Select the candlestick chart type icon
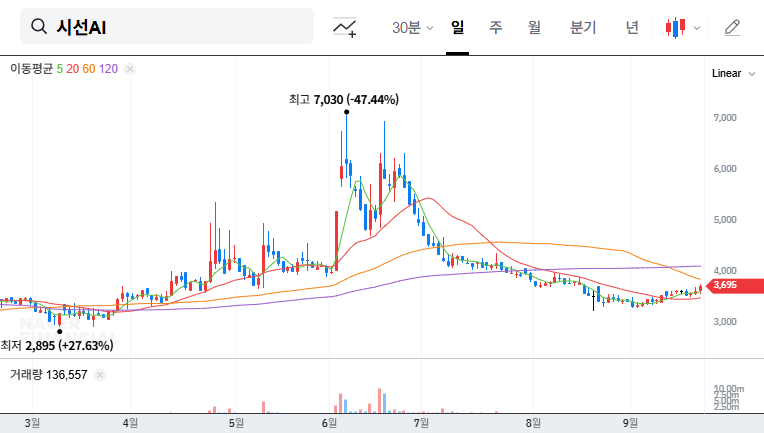Image resolution: width=764 pixels, height=433 pixels. [675, 27]
